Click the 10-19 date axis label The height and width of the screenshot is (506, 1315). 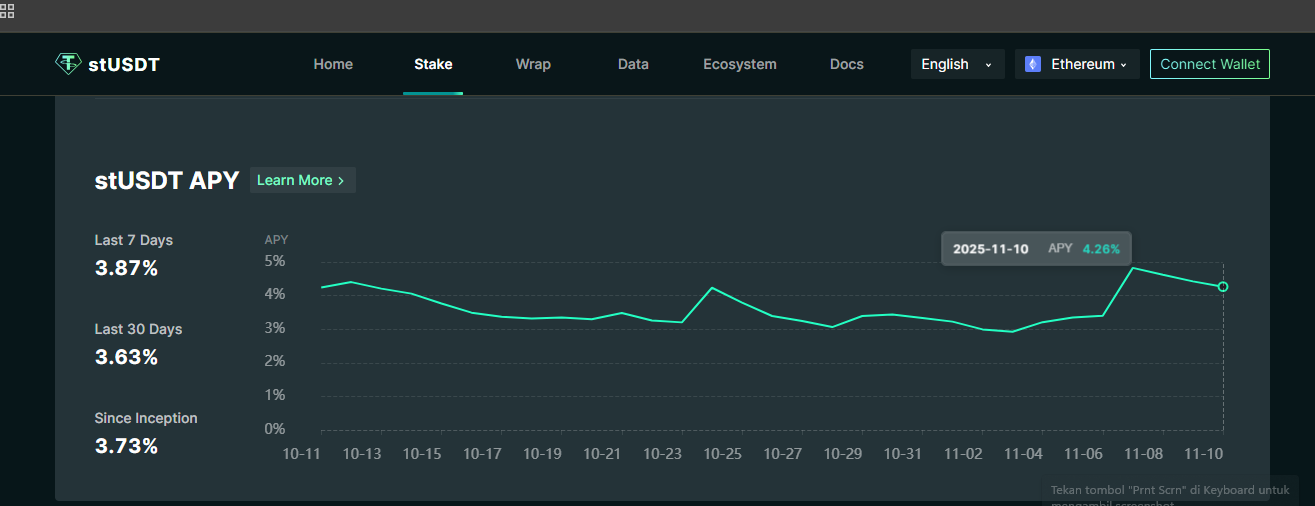tap(542, 454)
